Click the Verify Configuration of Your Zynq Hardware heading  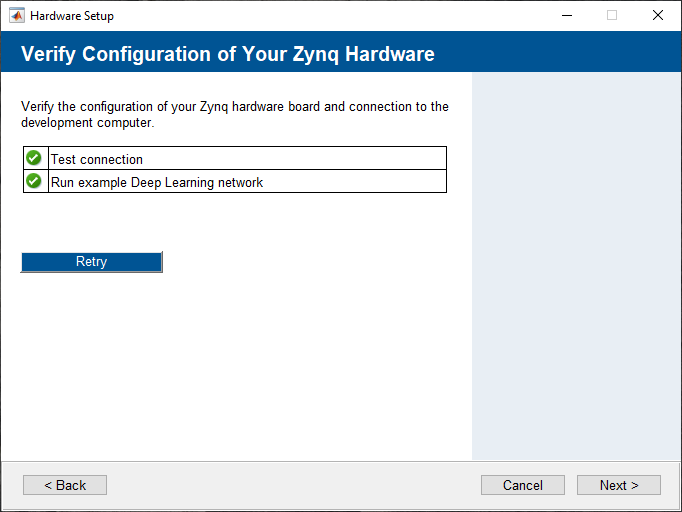tap(228, 54)
